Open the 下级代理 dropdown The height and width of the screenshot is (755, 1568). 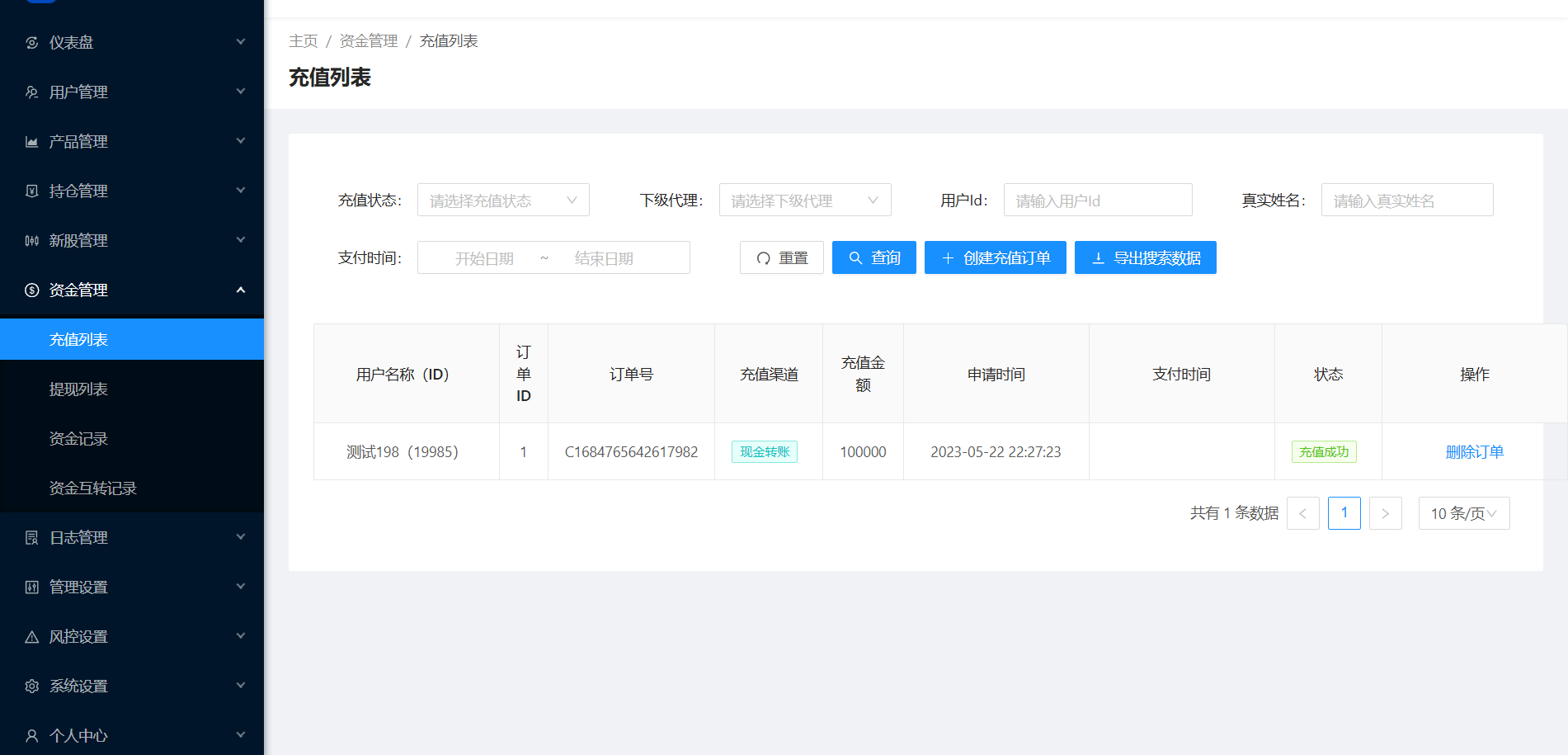[x=804, y=201]
